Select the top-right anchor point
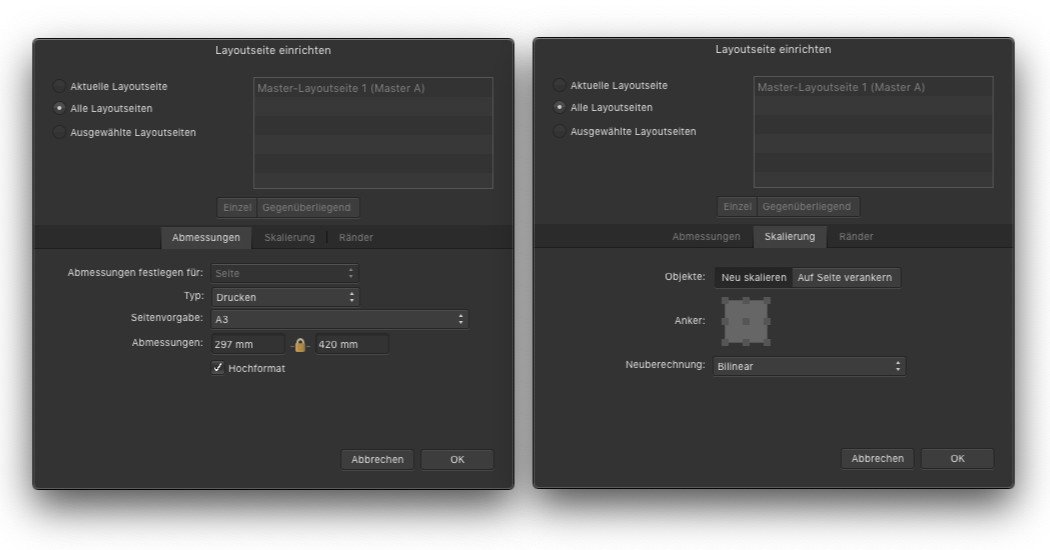The image size is (1050, 550). click(x=767, y=301)
